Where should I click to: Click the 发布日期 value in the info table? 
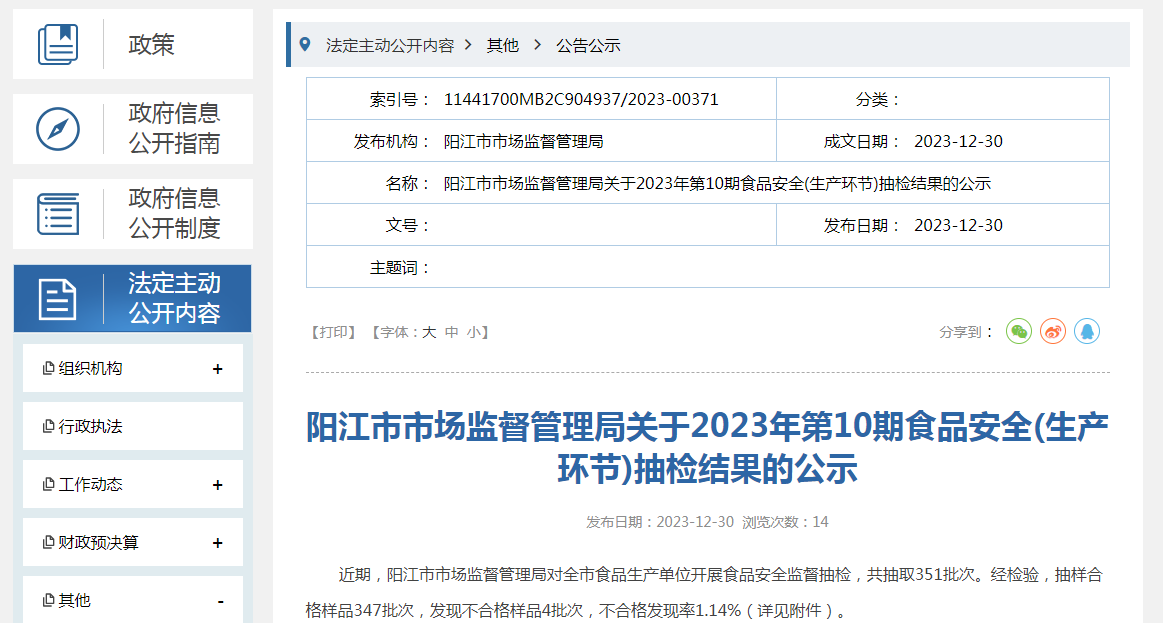tap(958, 225)
